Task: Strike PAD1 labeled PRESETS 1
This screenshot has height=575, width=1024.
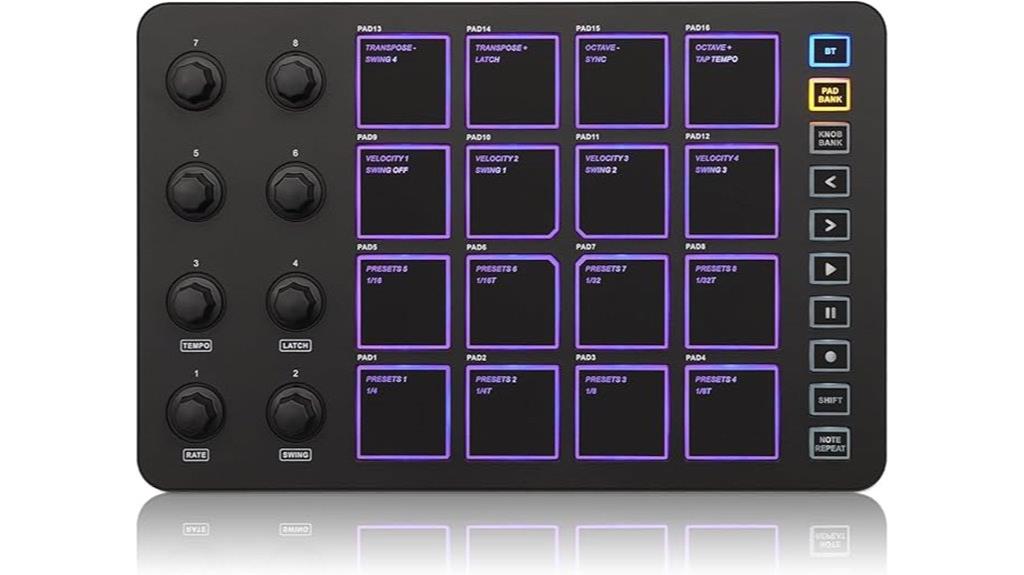Action: [x=403, y=412]
